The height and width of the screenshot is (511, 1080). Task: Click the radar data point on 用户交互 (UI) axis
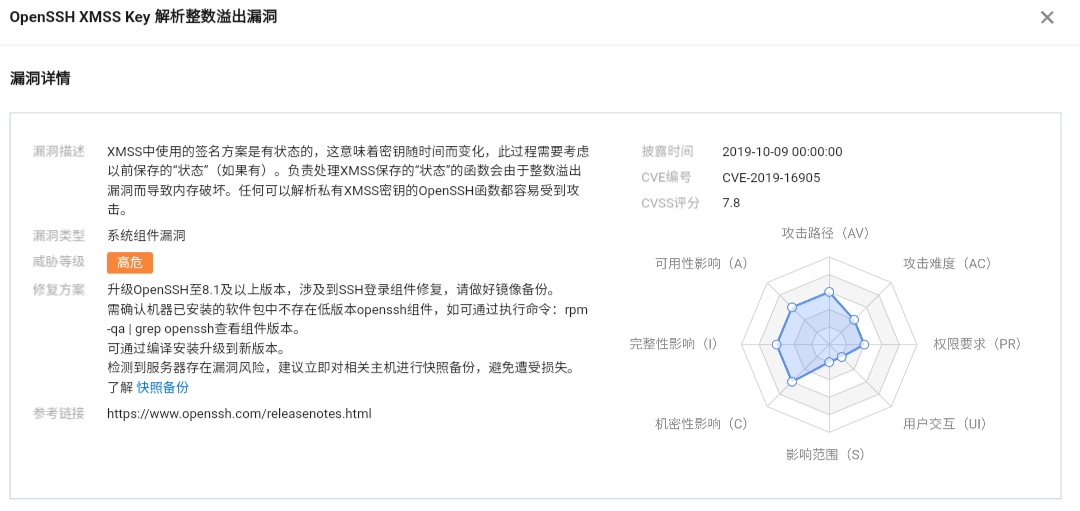(x=841, y=357)
